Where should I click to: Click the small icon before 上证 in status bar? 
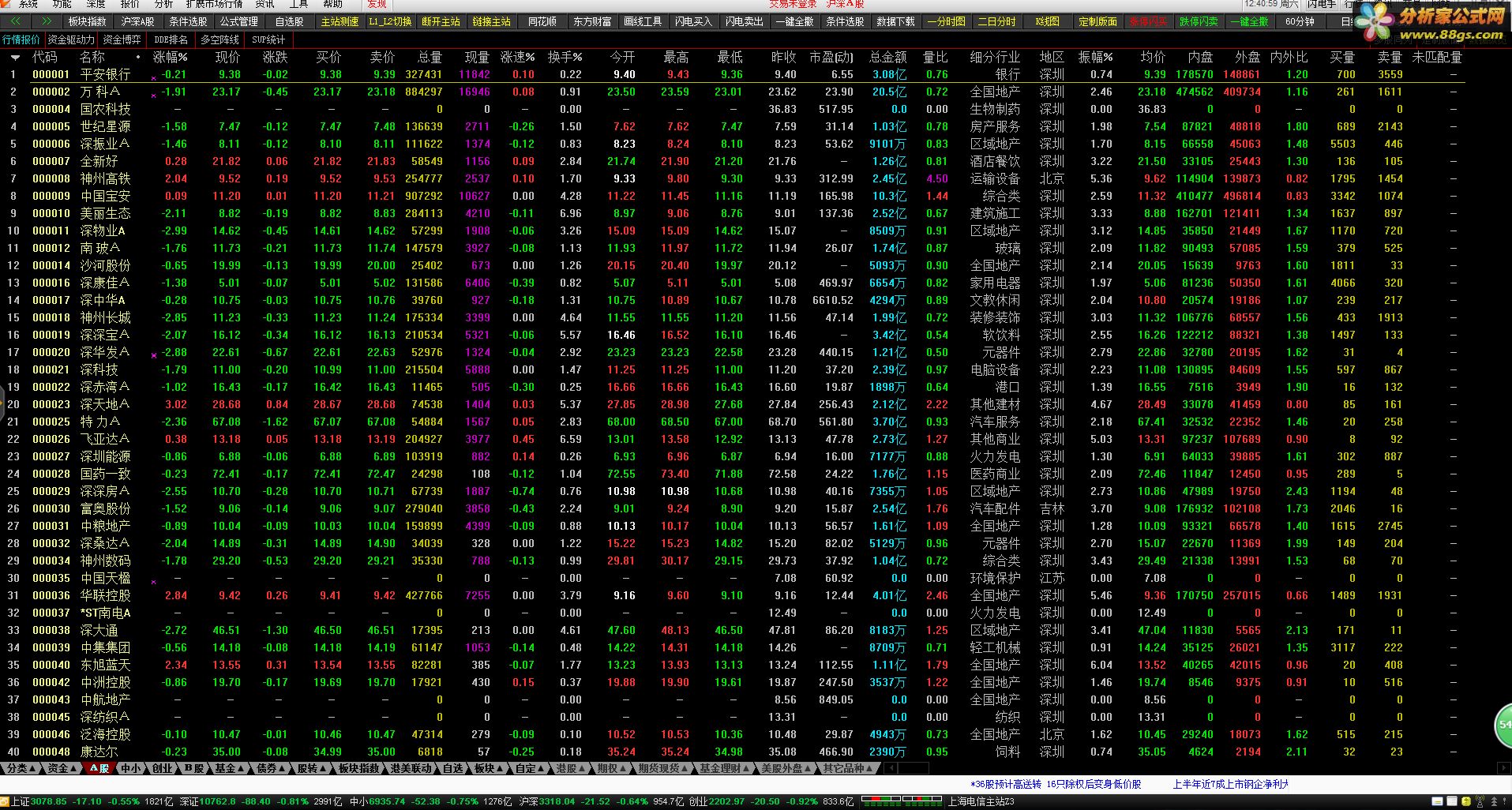pyautogui.click(x=5, y=802)
